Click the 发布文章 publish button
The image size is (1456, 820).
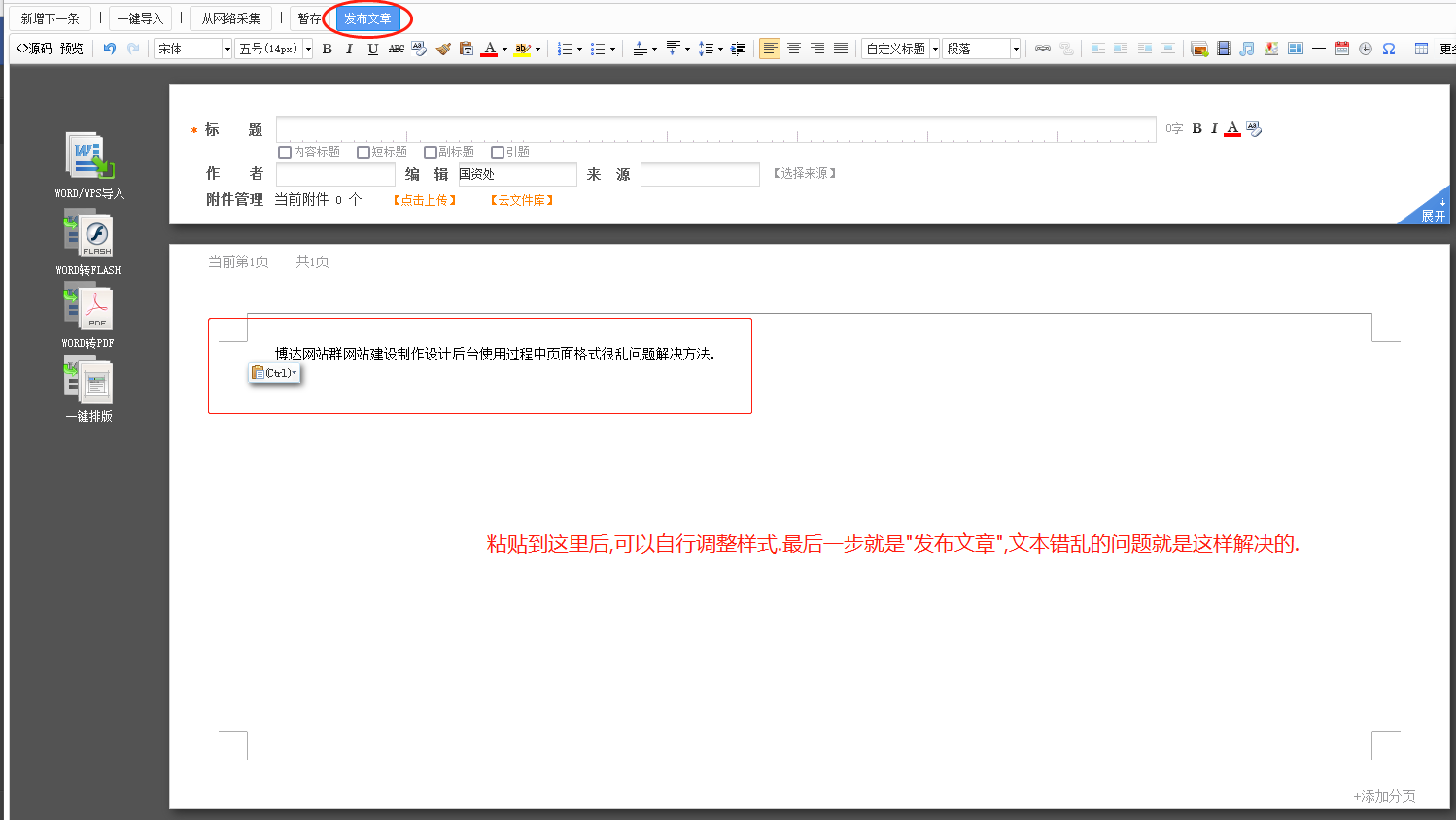[367, 18]
